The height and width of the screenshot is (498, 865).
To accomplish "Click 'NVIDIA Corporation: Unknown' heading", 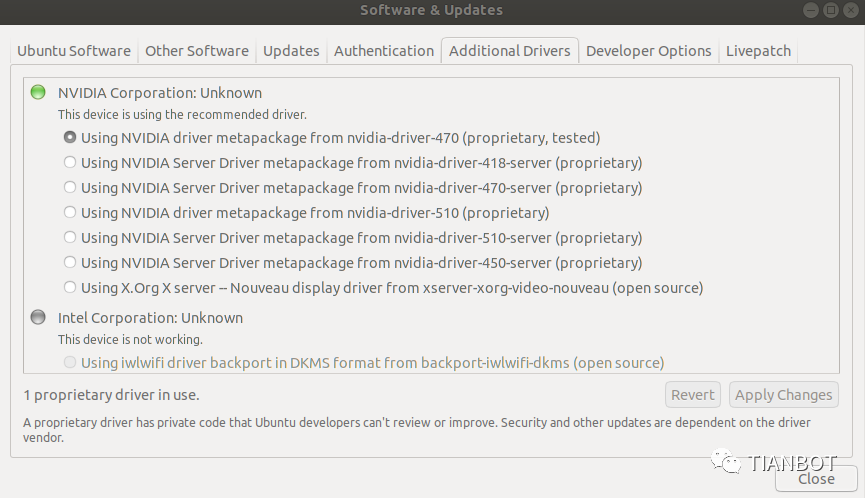I will click(x=160, y=93).
